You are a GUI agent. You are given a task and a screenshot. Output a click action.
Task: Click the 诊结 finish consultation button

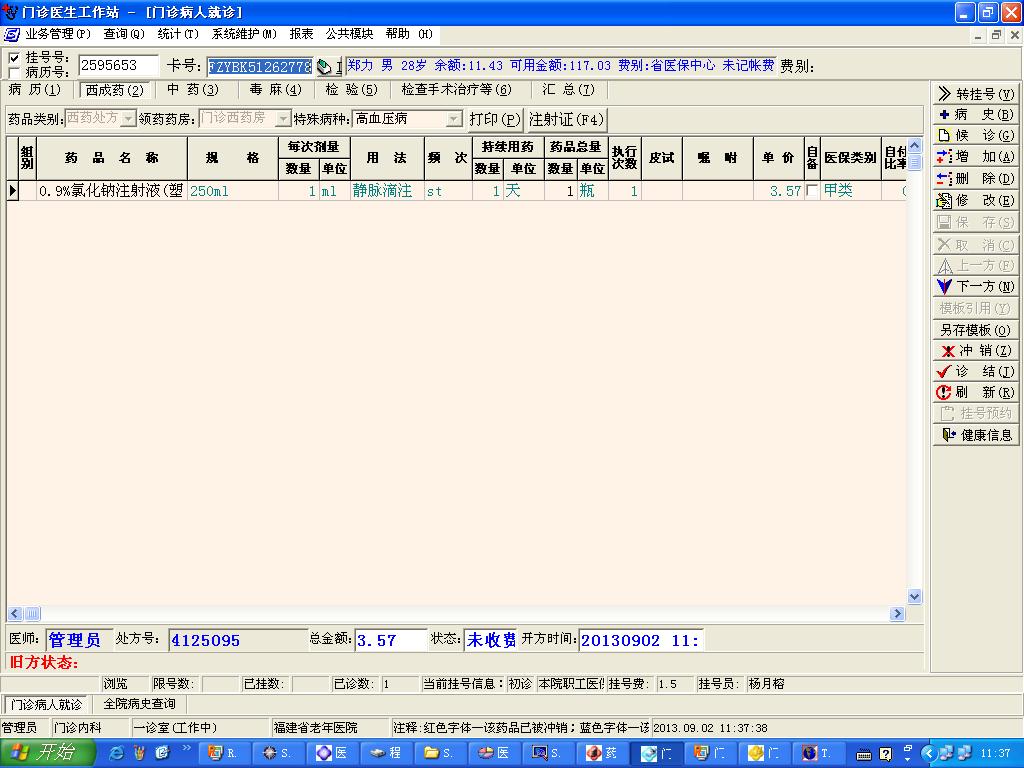coord(975,372)
